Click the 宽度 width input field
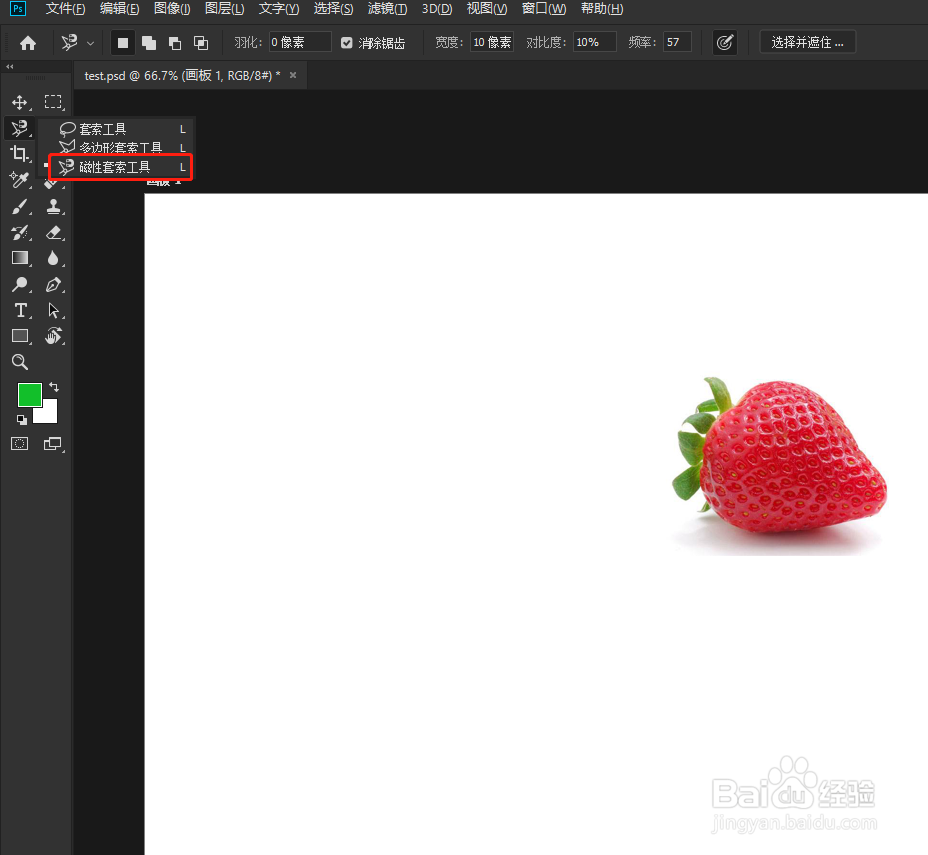This screenshot has width=928, height=855. (491, 43)
